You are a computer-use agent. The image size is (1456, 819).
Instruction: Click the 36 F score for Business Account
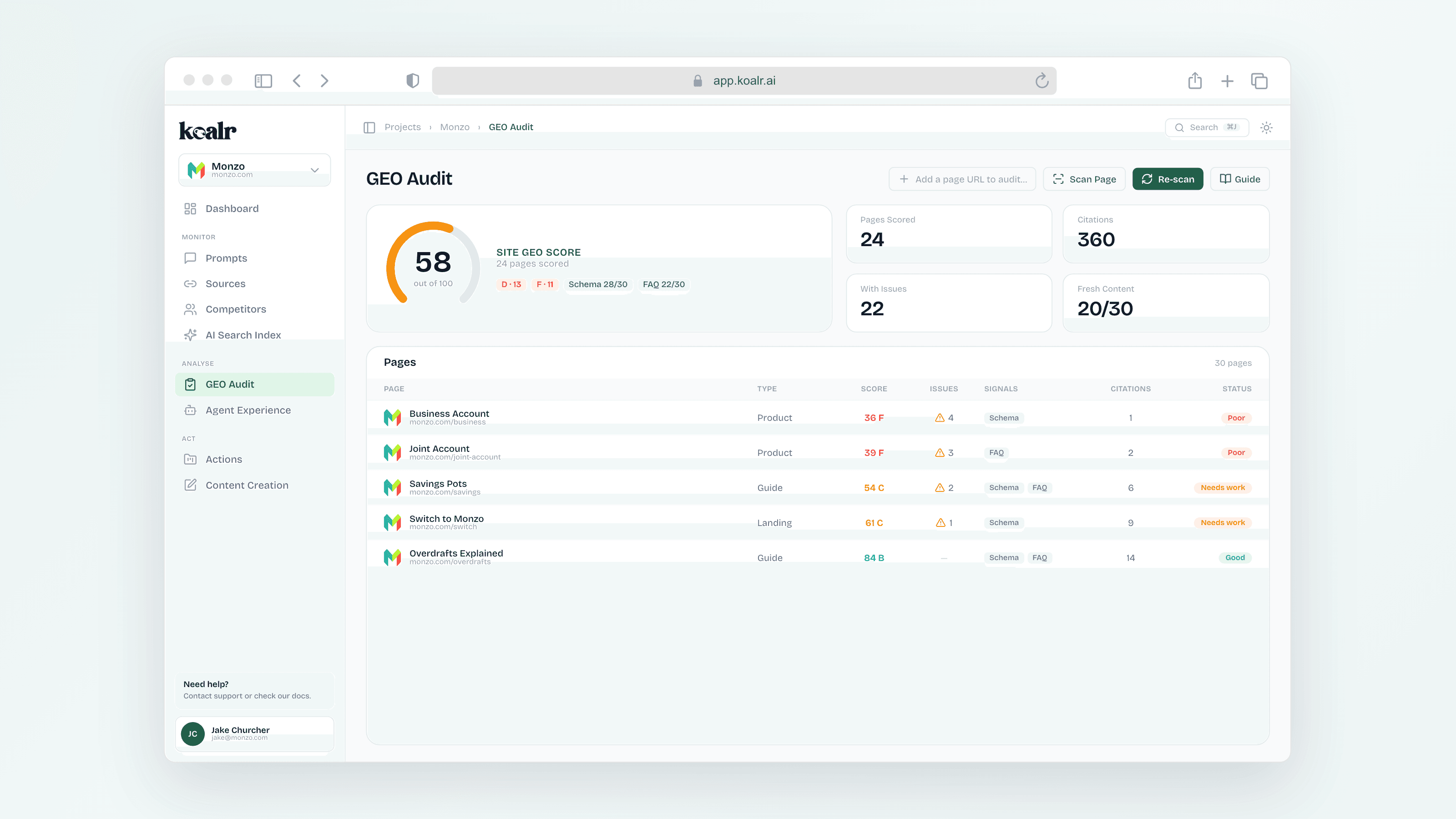[874, 418]
